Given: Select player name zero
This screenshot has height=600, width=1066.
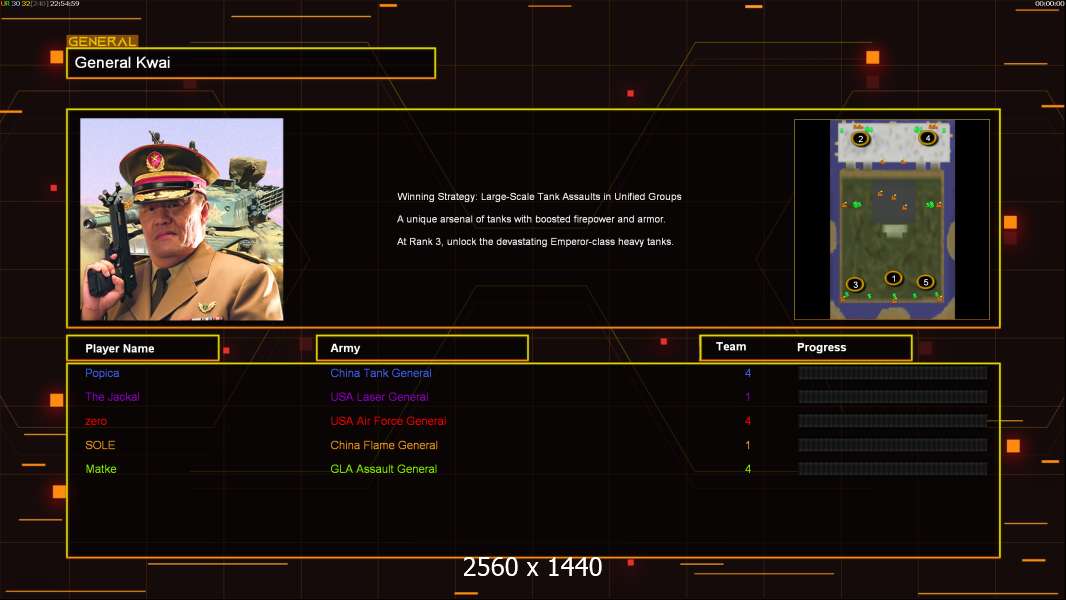Looking at the screenshot, I should (96, 421).
